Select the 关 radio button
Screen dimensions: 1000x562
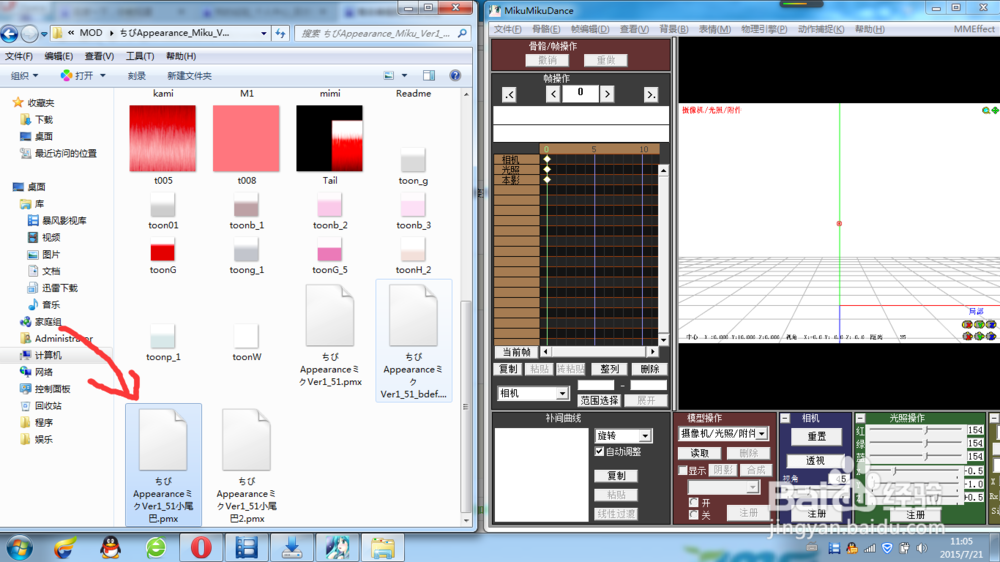pos(693,514)
